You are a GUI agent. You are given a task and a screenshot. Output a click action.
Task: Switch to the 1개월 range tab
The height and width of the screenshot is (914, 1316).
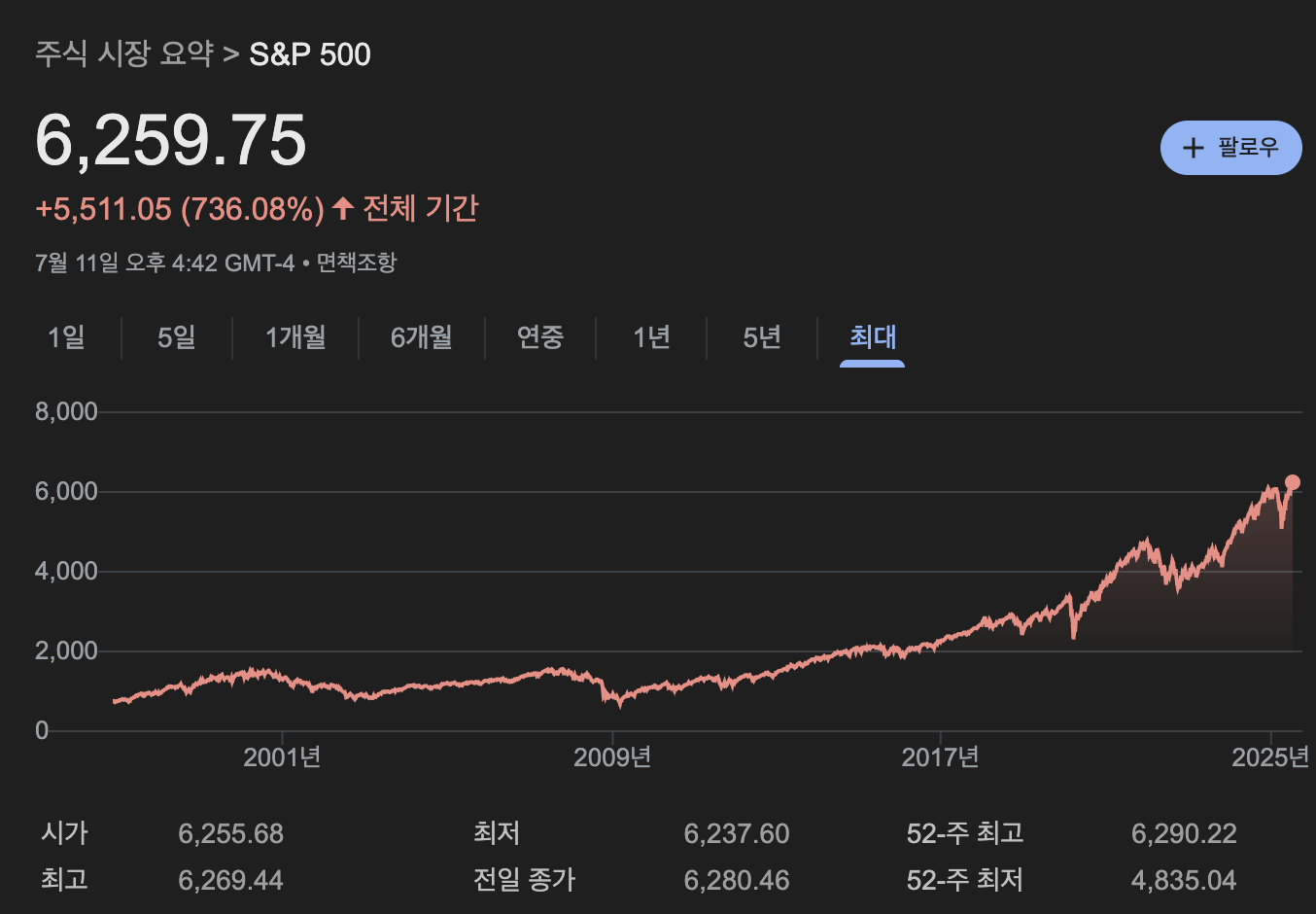point(295,337)
